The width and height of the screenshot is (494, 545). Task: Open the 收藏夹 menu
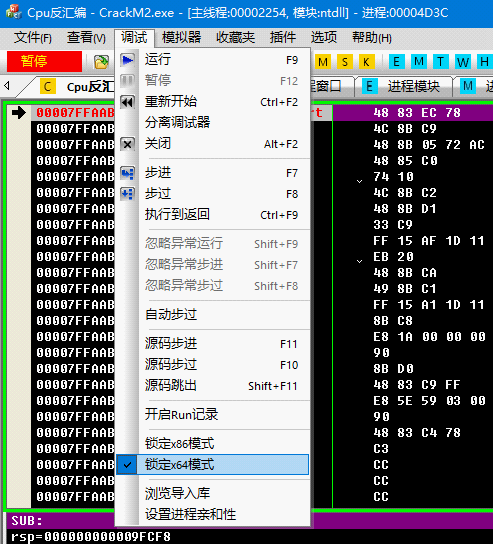[x=235, y=38]
